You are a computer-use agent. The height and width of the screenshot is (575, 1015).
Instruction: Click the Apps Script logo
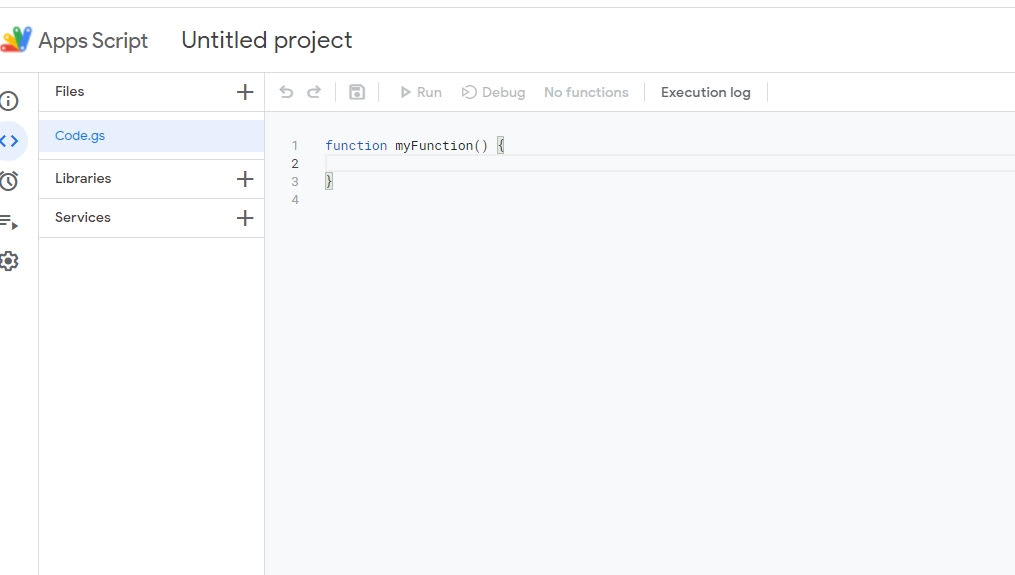[16, 39]
